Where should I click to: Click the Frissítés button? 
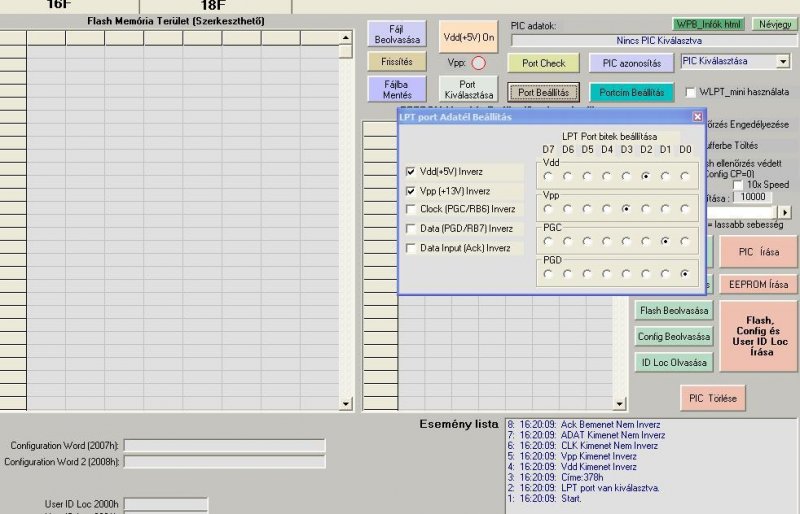coord(397,62)
